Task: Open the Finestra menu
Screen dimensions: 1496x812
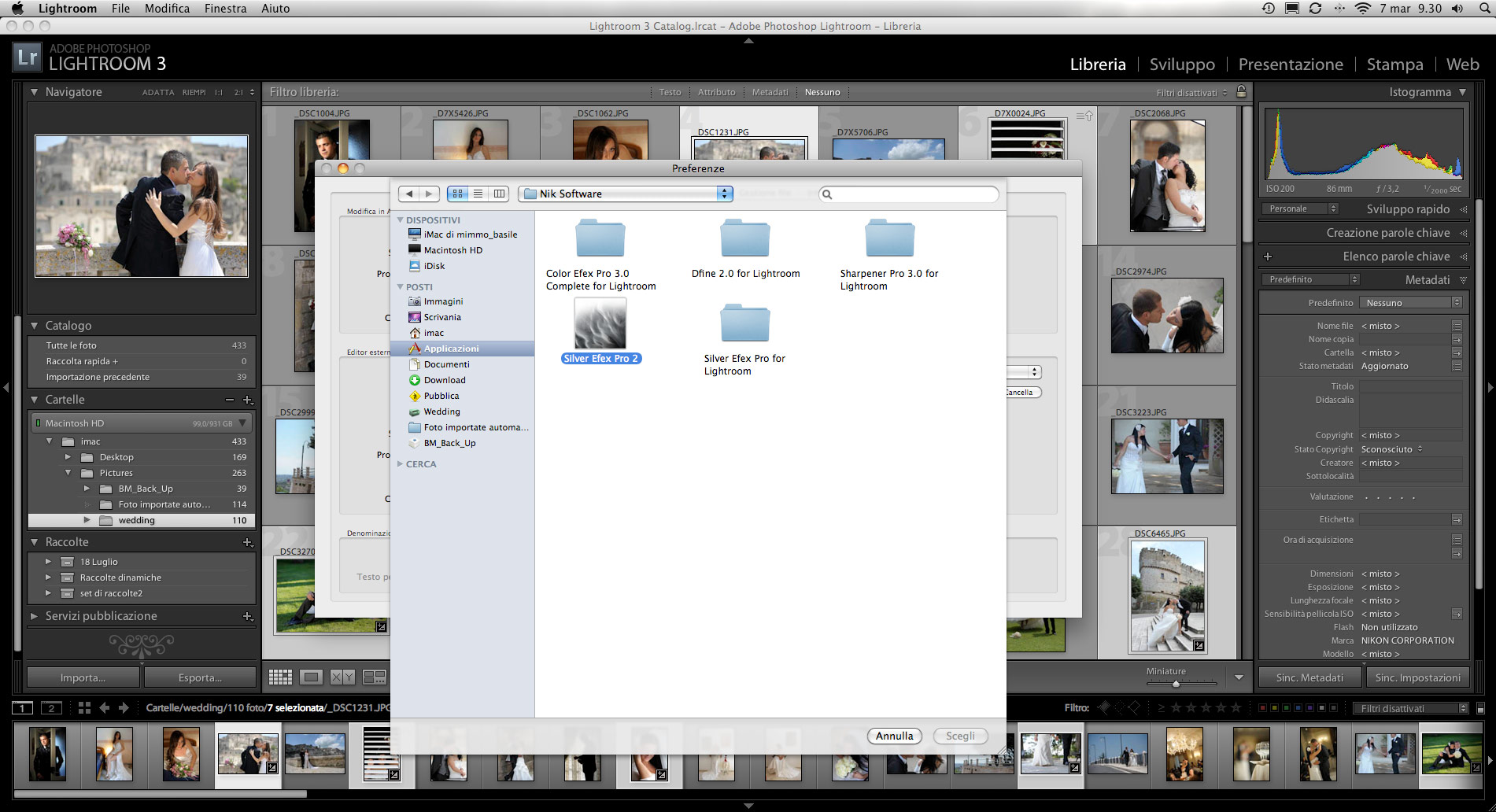Action: click(x=225, y=9)
